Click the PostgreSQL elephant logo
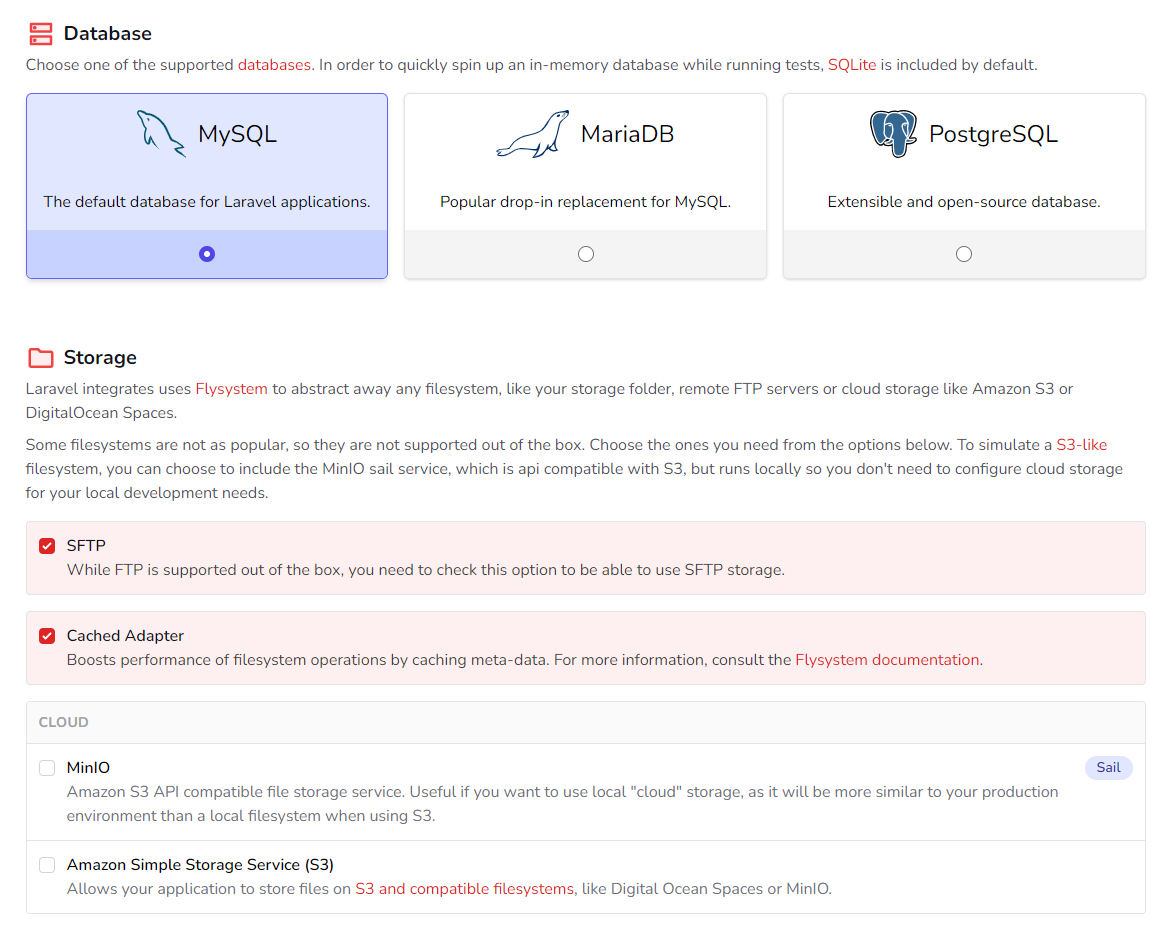The image size is (1173, 934). pyautogui.click(x=894, y=131)
